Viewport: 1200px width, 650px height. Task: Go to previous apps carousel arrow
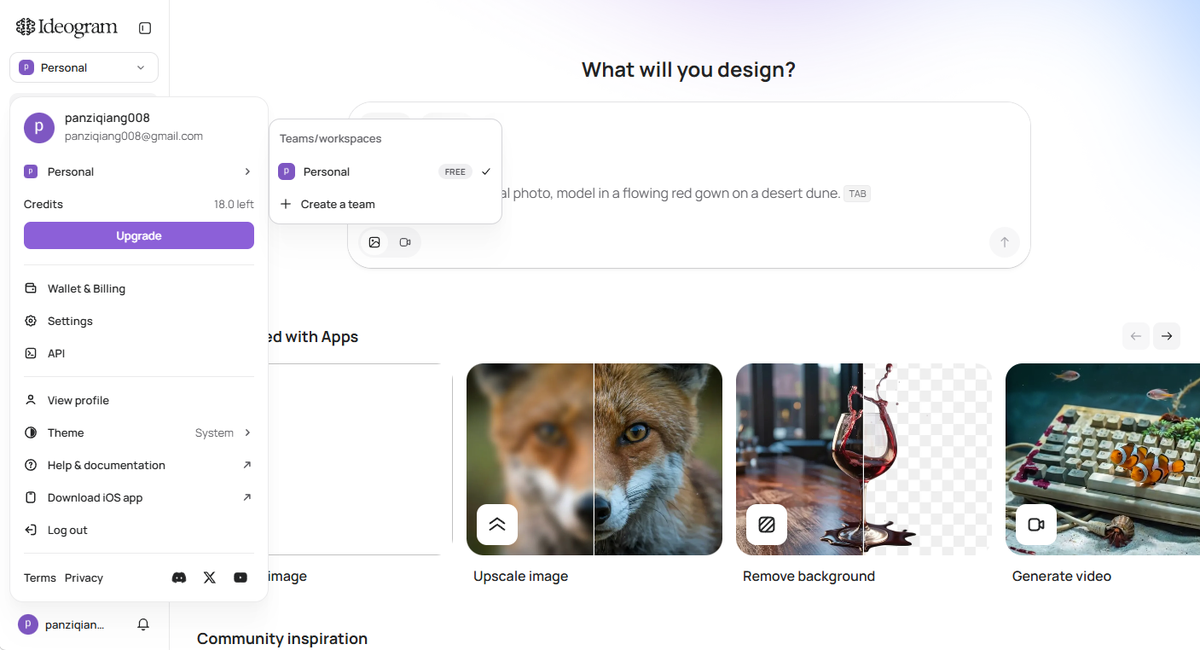[x=1135, y=336]
